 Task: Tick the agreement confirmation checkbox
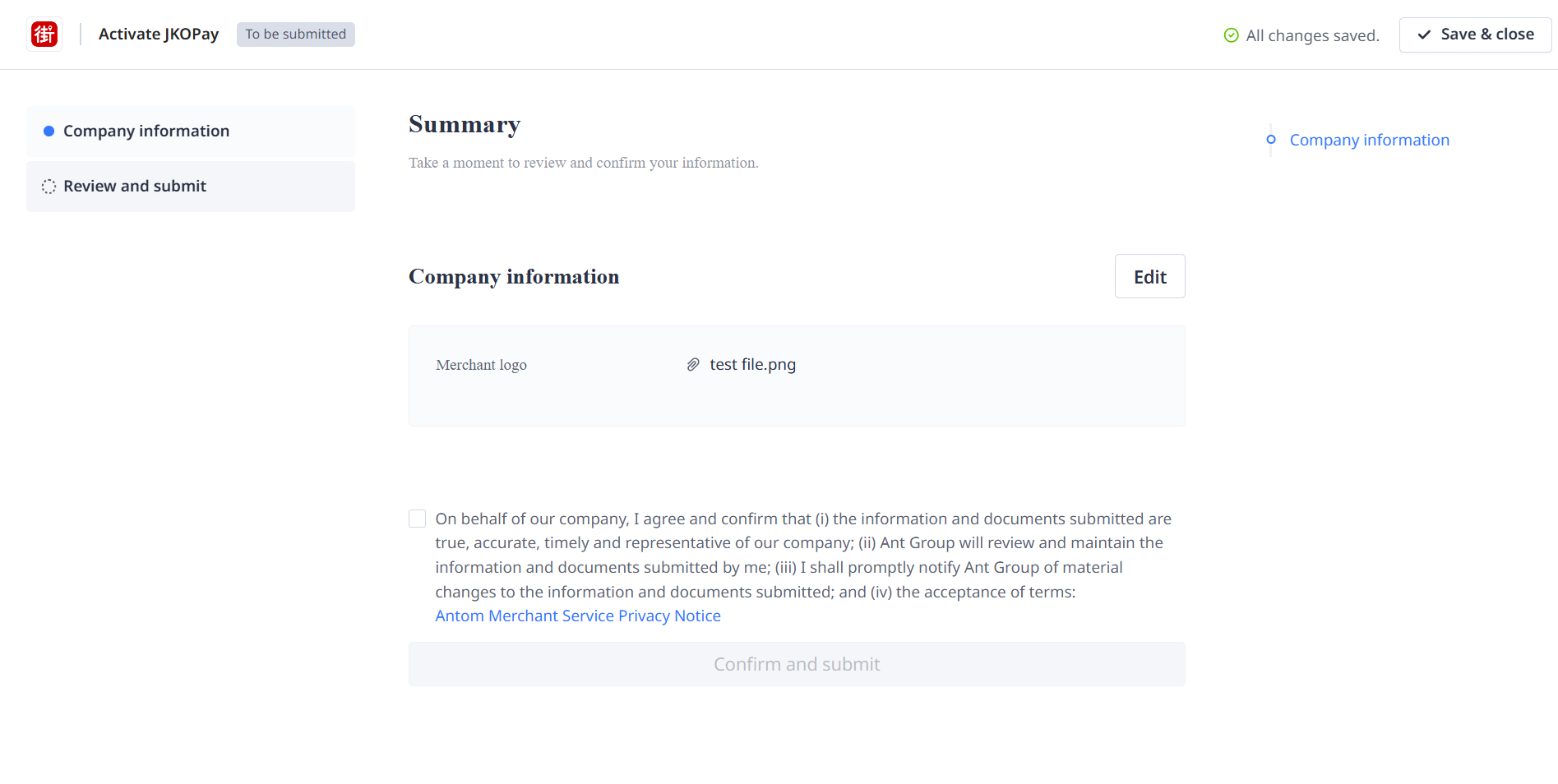click(418, 519)
